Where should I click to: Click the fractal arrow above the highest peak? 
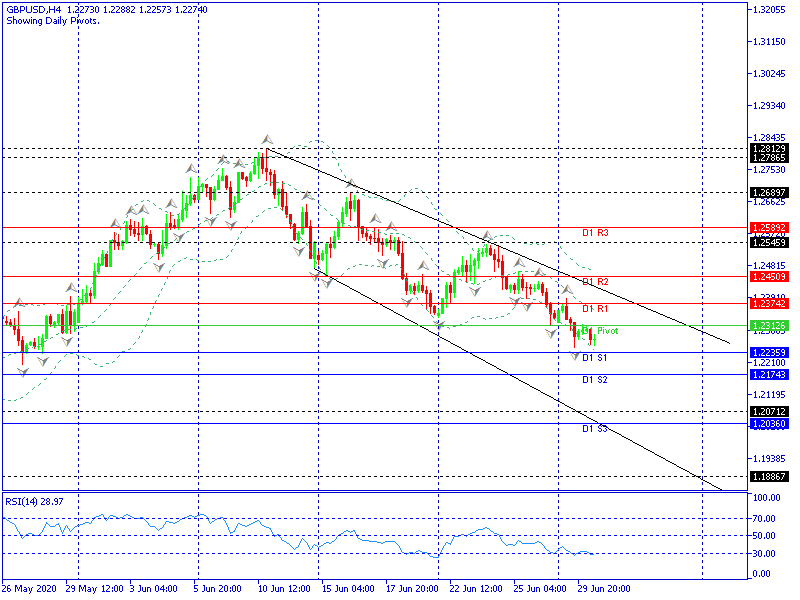coord(267,139)
